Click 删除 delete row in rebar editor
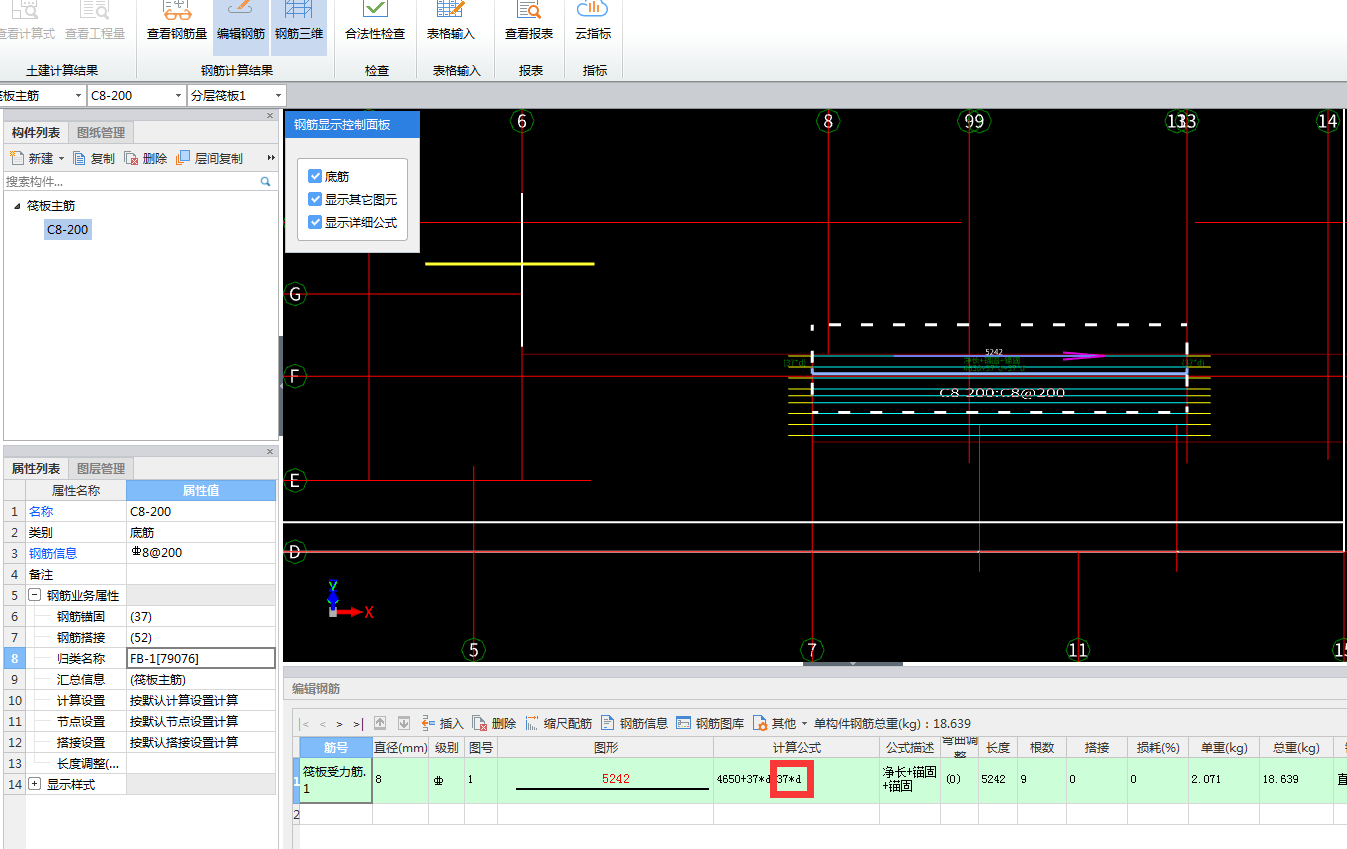Screen dimensions: 1347x849 (494, 723)
